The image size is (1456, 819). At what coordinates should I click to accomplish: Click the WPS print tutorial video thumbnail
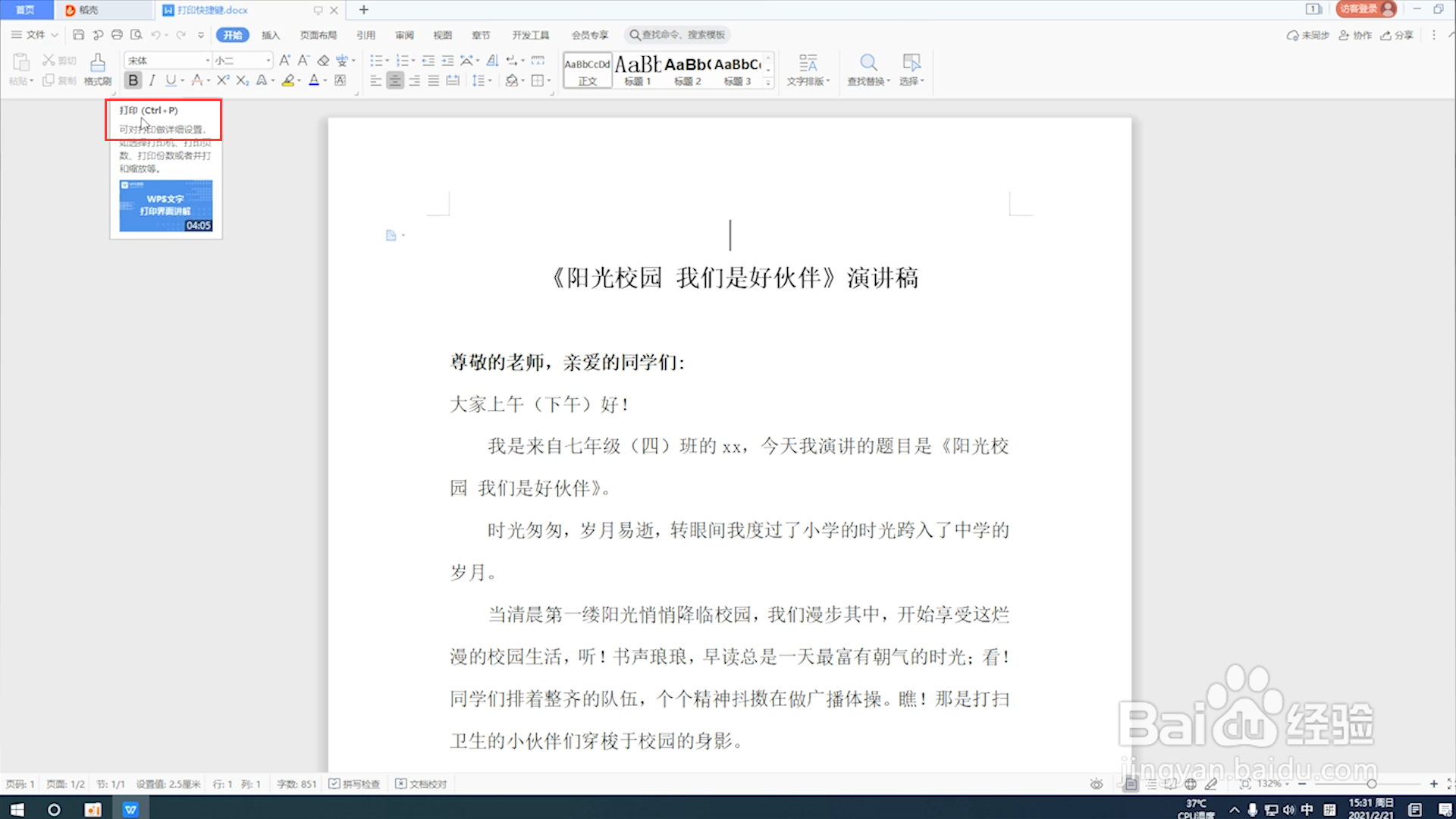(166, 206)
